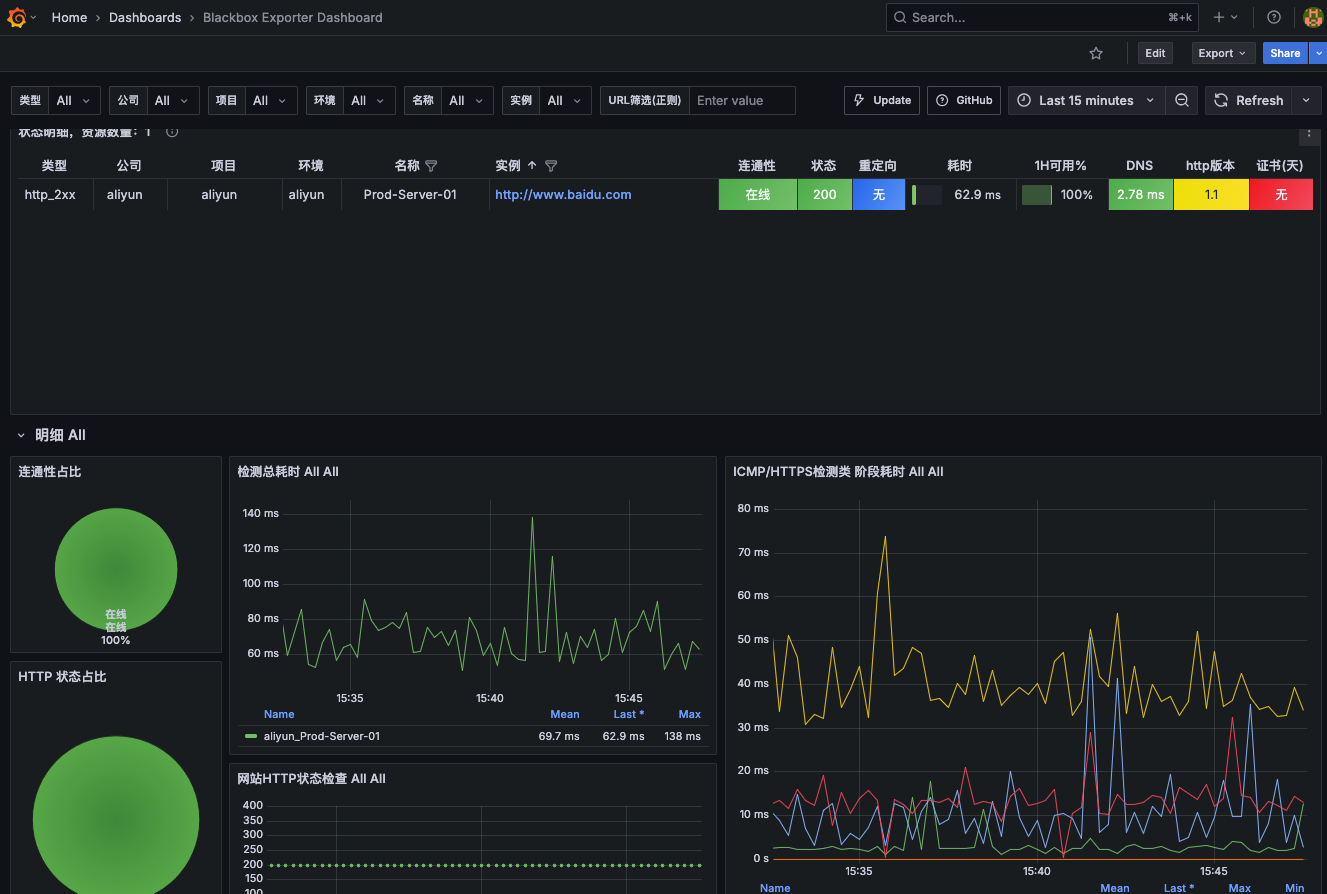
Task: Open the user avatar profile menu
Action: (1314, 17)
